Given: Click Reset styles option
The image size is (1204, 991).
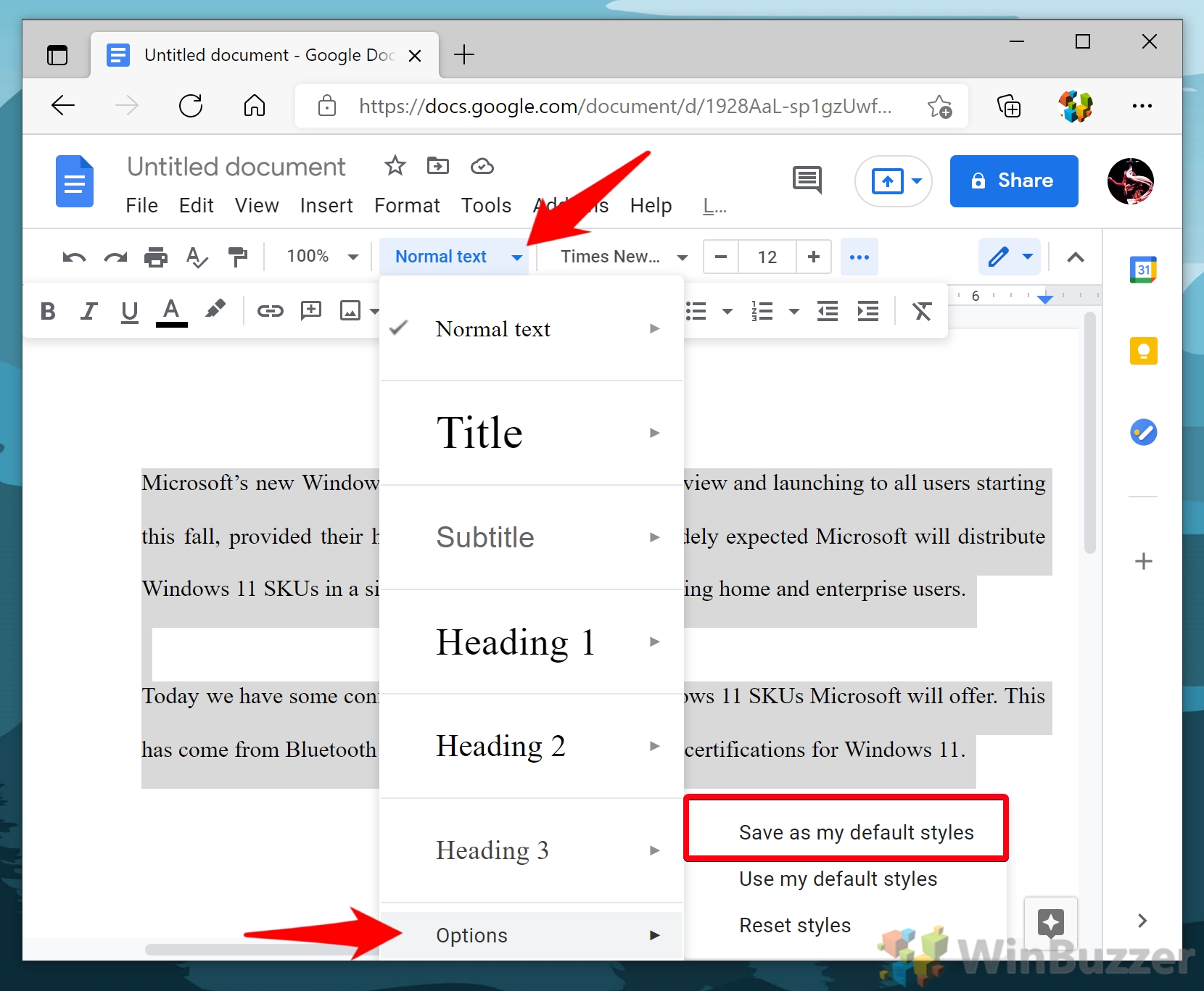Looking at the screenshot, I should (795, 925).
